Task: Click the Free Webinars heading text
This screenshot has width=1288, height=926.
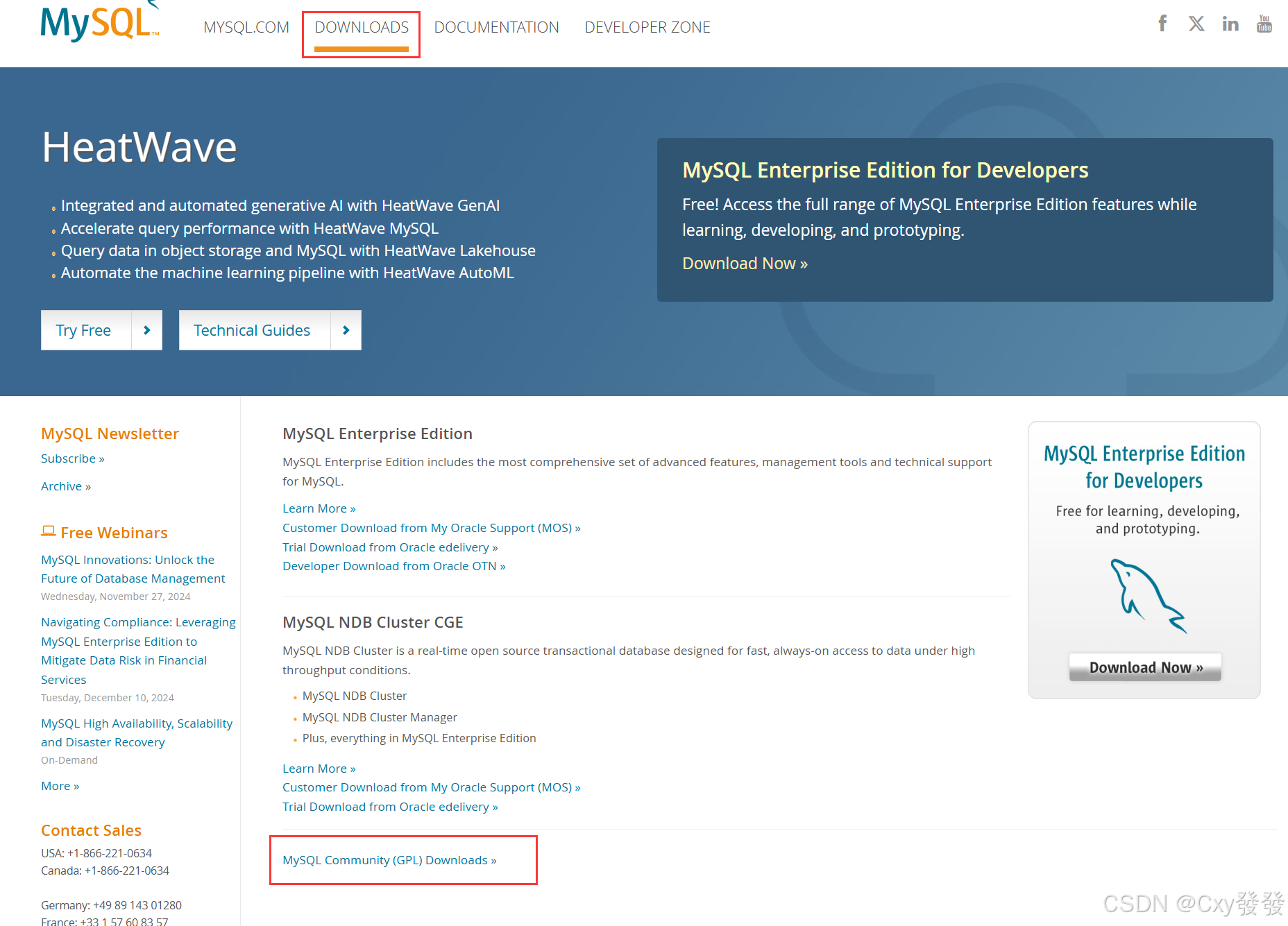Action: click(114, 533)
